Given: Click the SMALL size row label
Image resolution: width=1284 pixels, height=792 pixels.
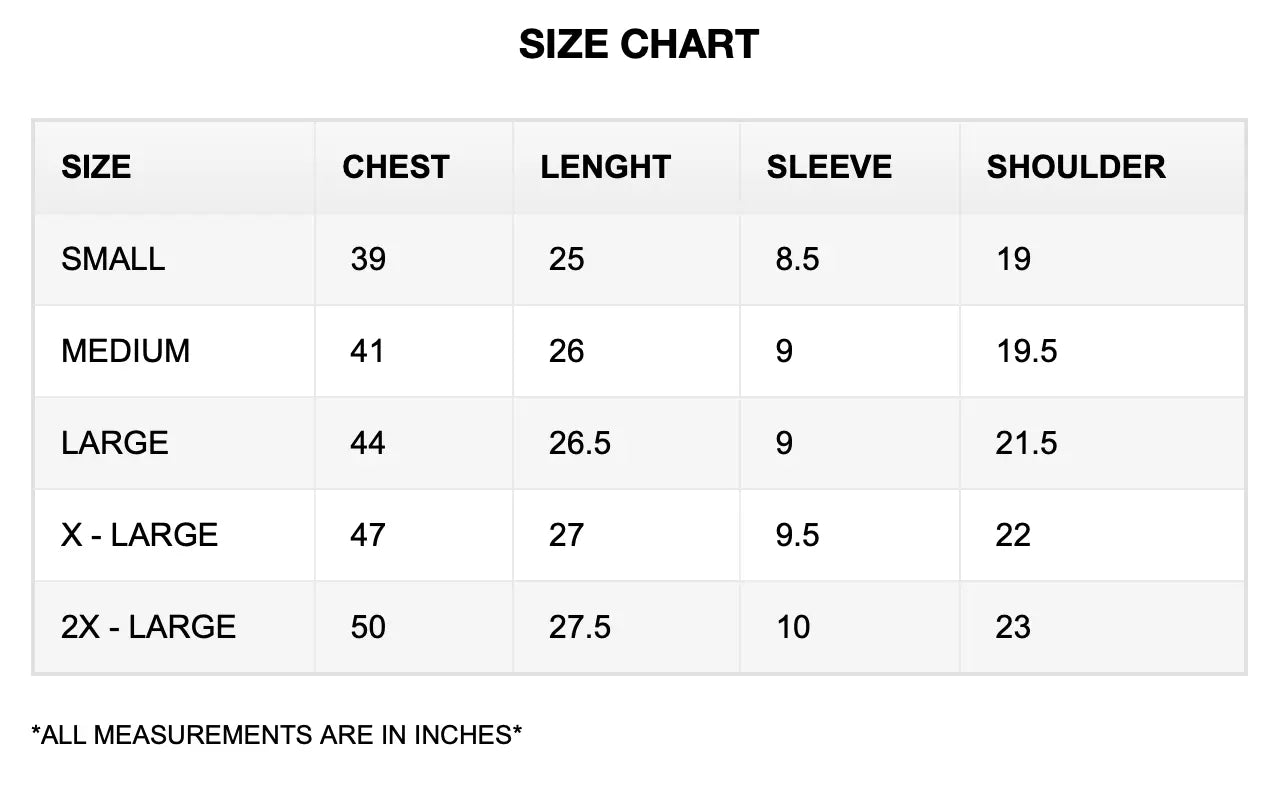Looking at the screenshot, I should [x=113, y=259].
